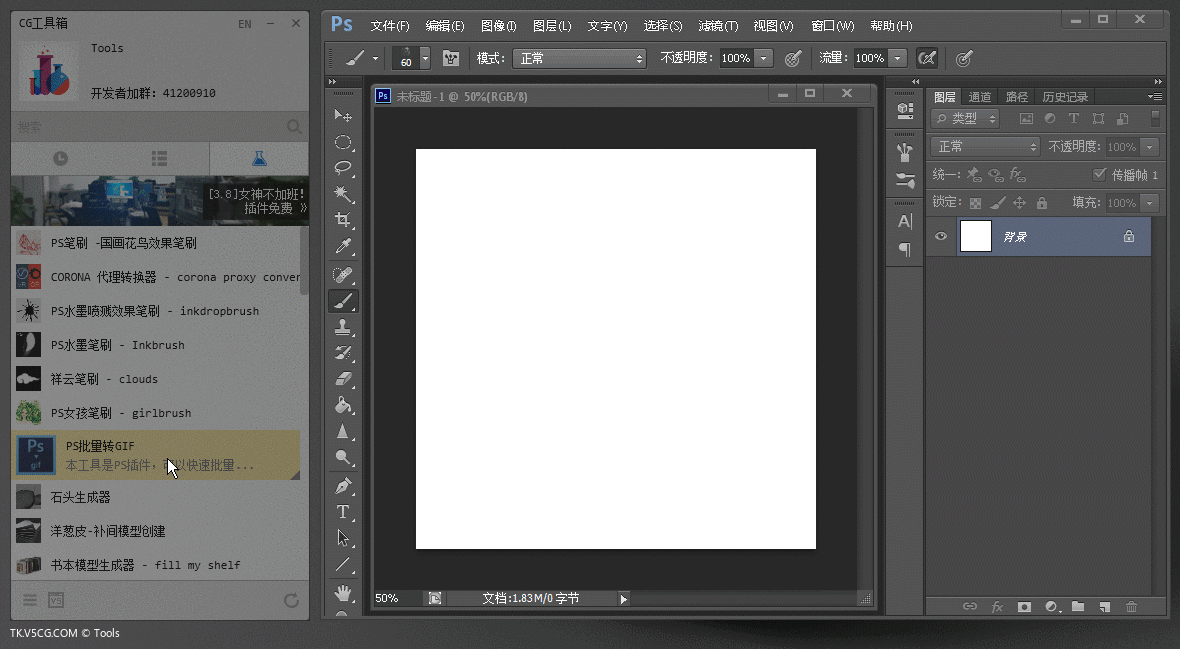1180x649 pixels.
Task: Select the Pen tool
Action: (x=343, y=486)
